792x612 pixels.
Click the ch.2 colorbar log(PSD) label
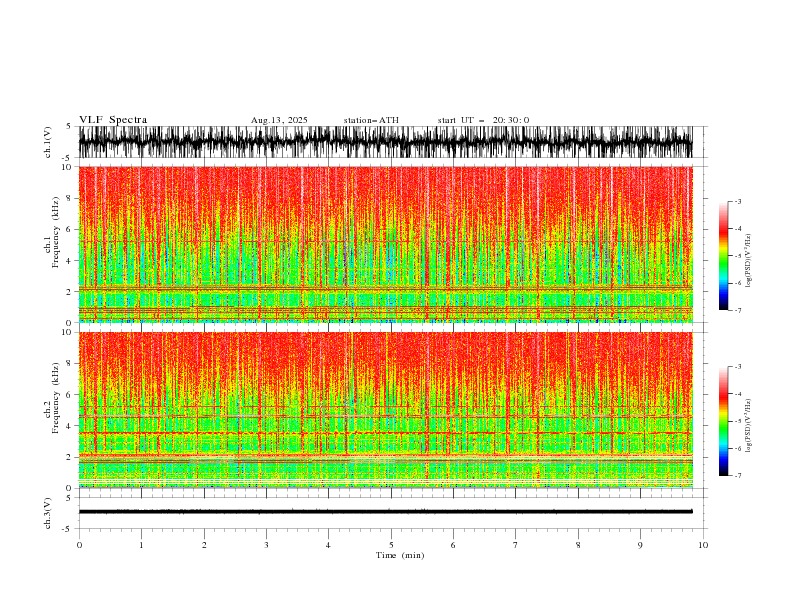pyautogui.click(x=748, y=425)
